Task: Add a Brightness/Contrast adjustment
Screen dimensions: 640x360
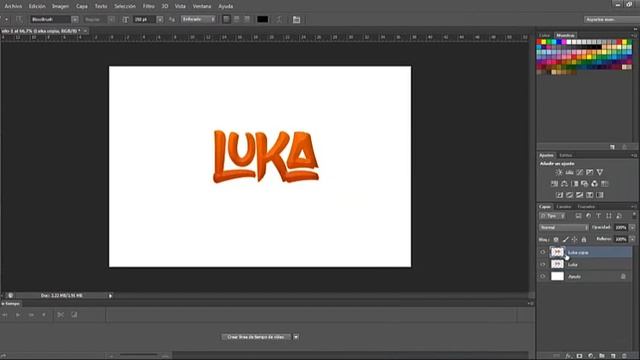Action: tap(559, 172)
